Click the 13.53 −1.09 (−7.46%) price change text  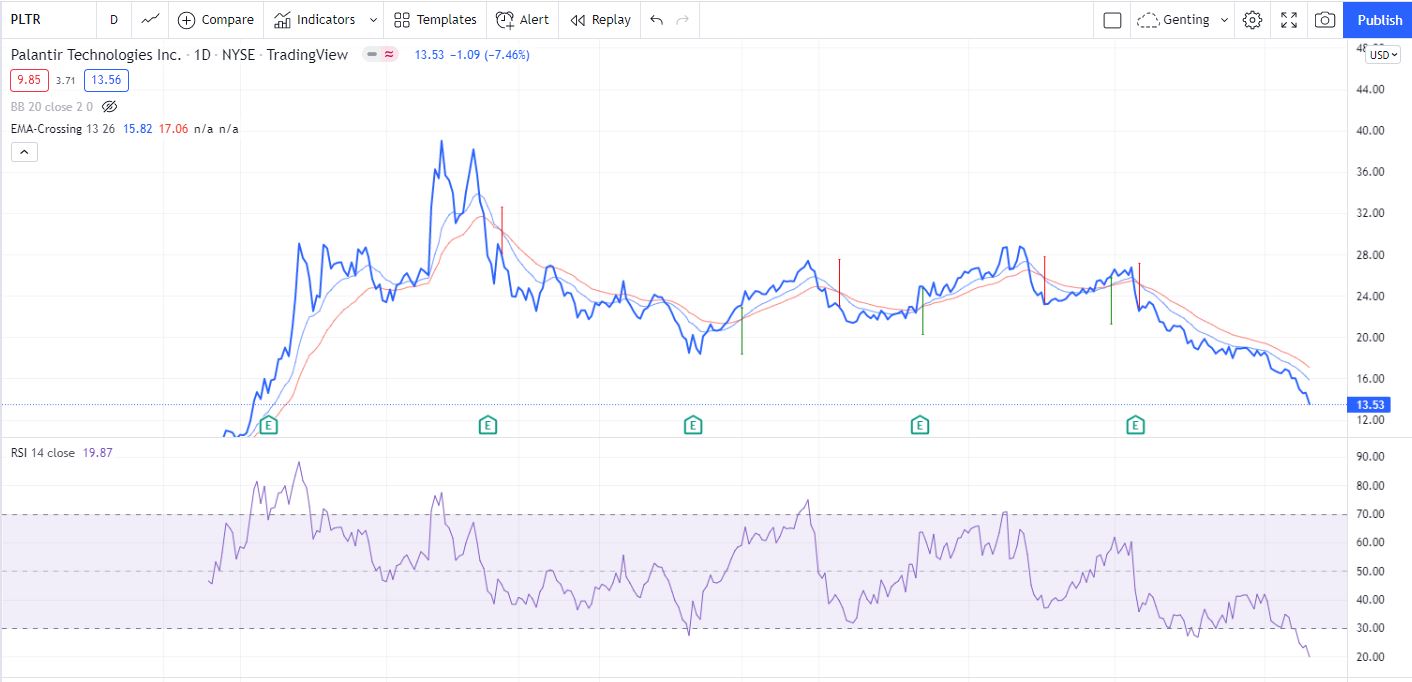point(472,55)
